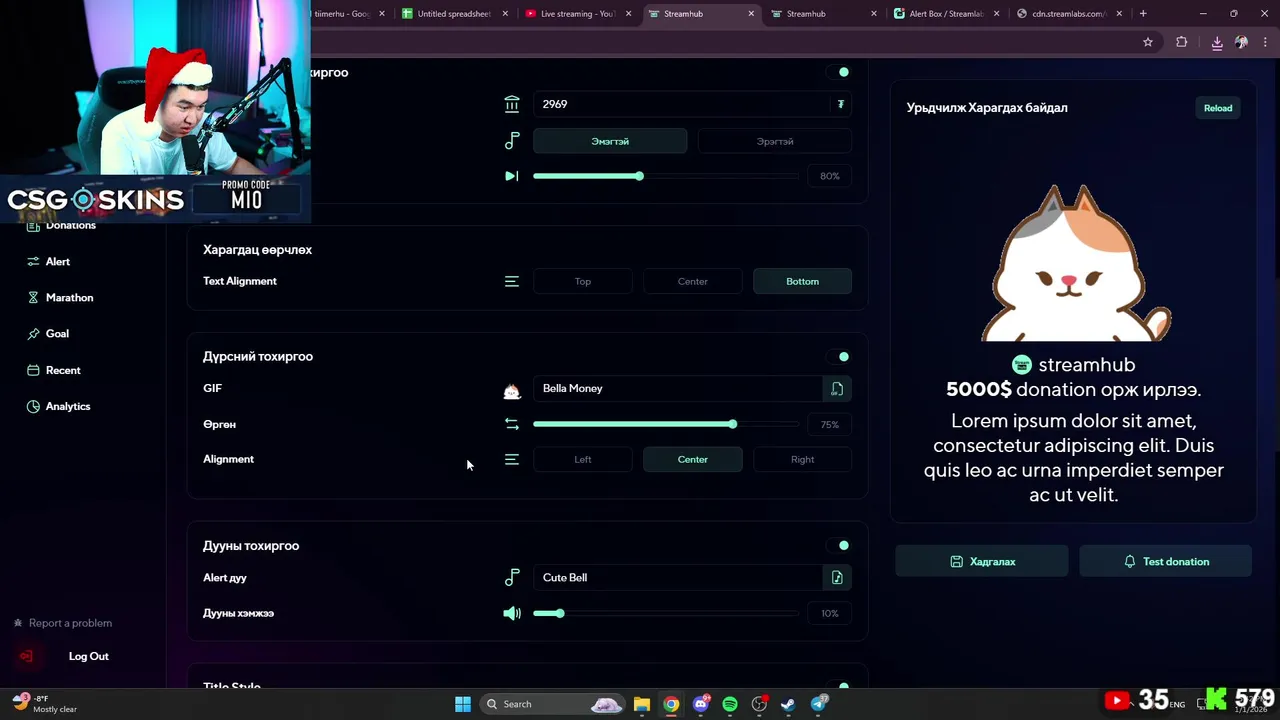Open the browser Extensions puzzle icon

[x=1181, y=42]
